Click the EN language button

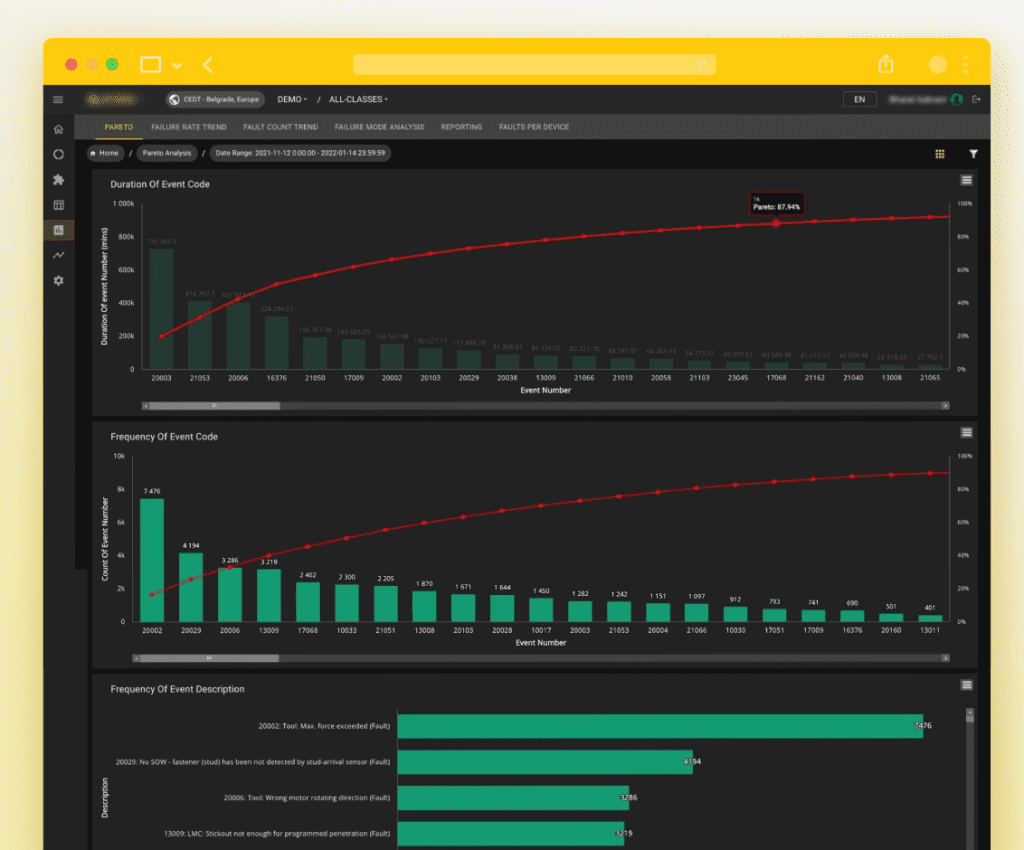click(860, 100)
